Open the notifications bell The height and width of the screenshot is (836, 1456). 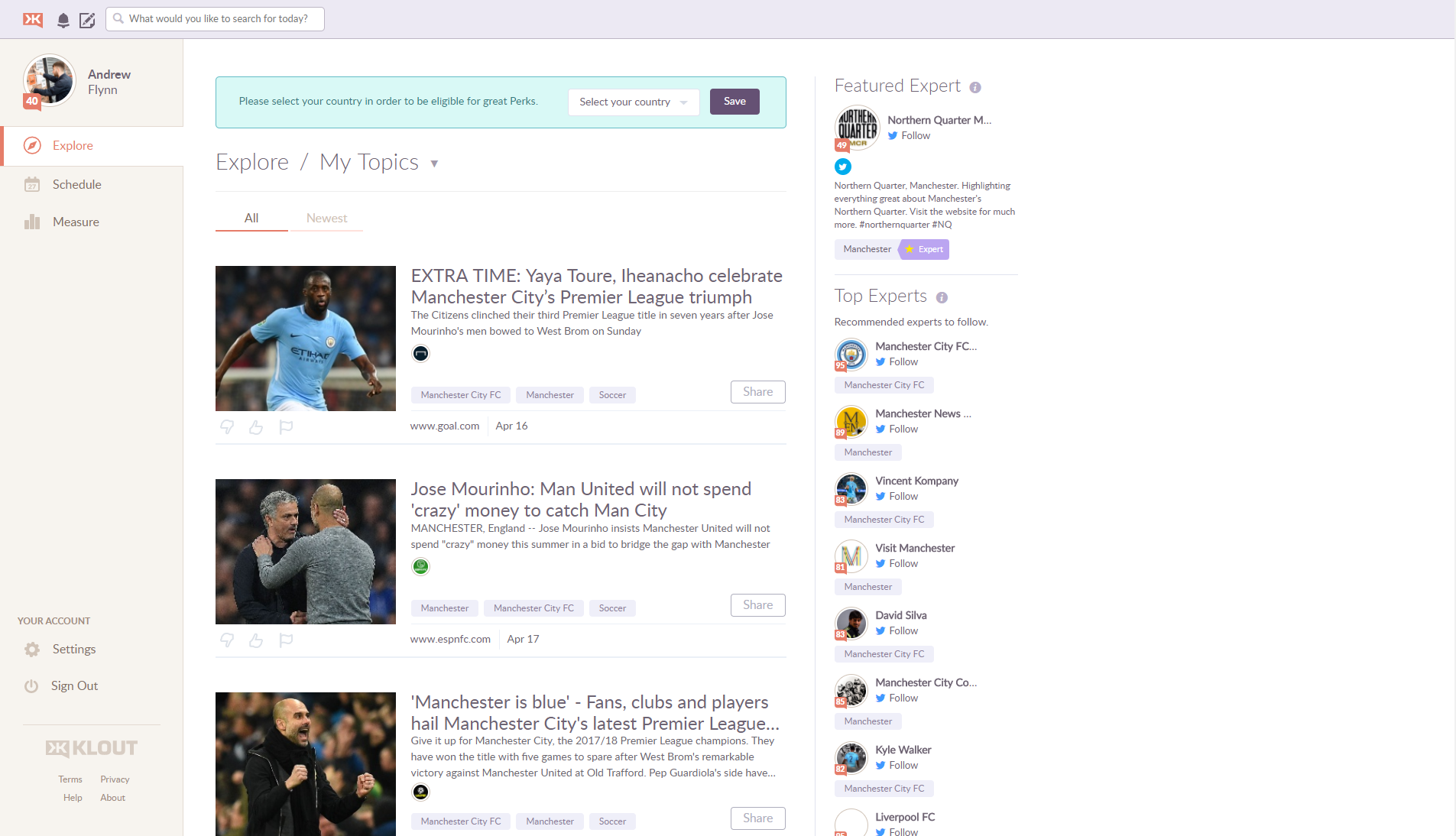click(x=63, y=20)
